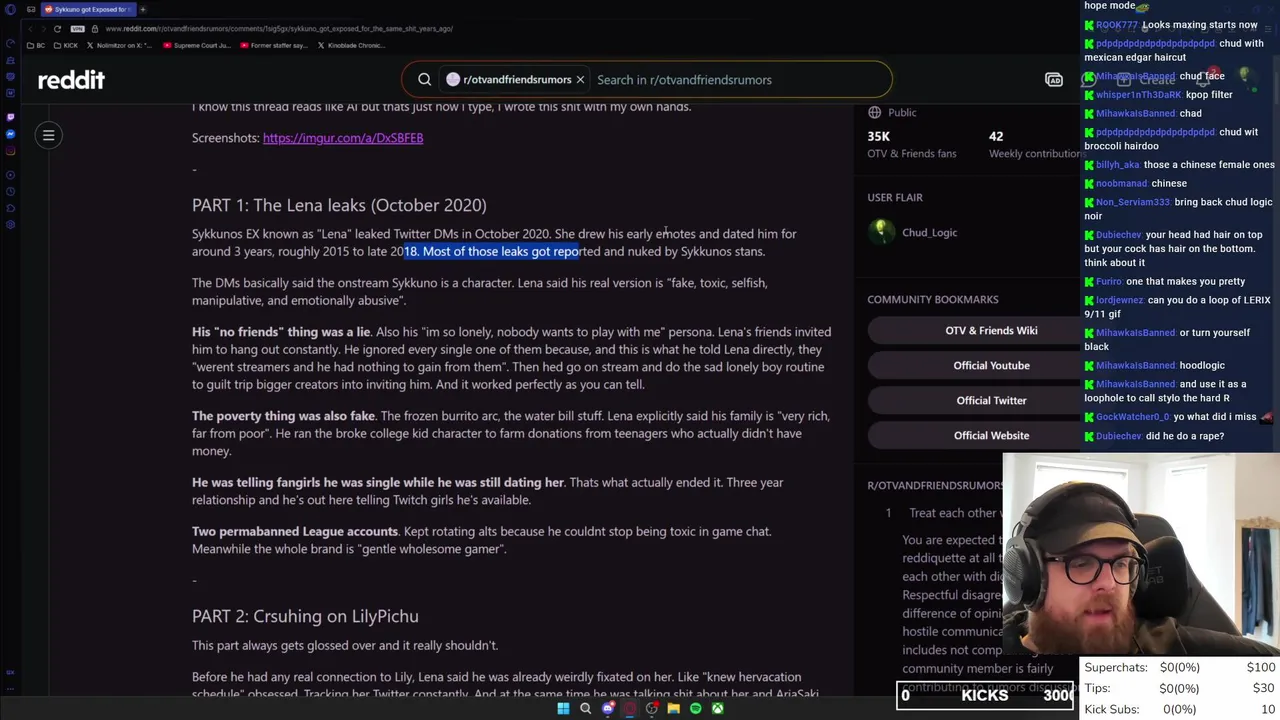Open settings gear in Opera sidebar

(10, 225)
